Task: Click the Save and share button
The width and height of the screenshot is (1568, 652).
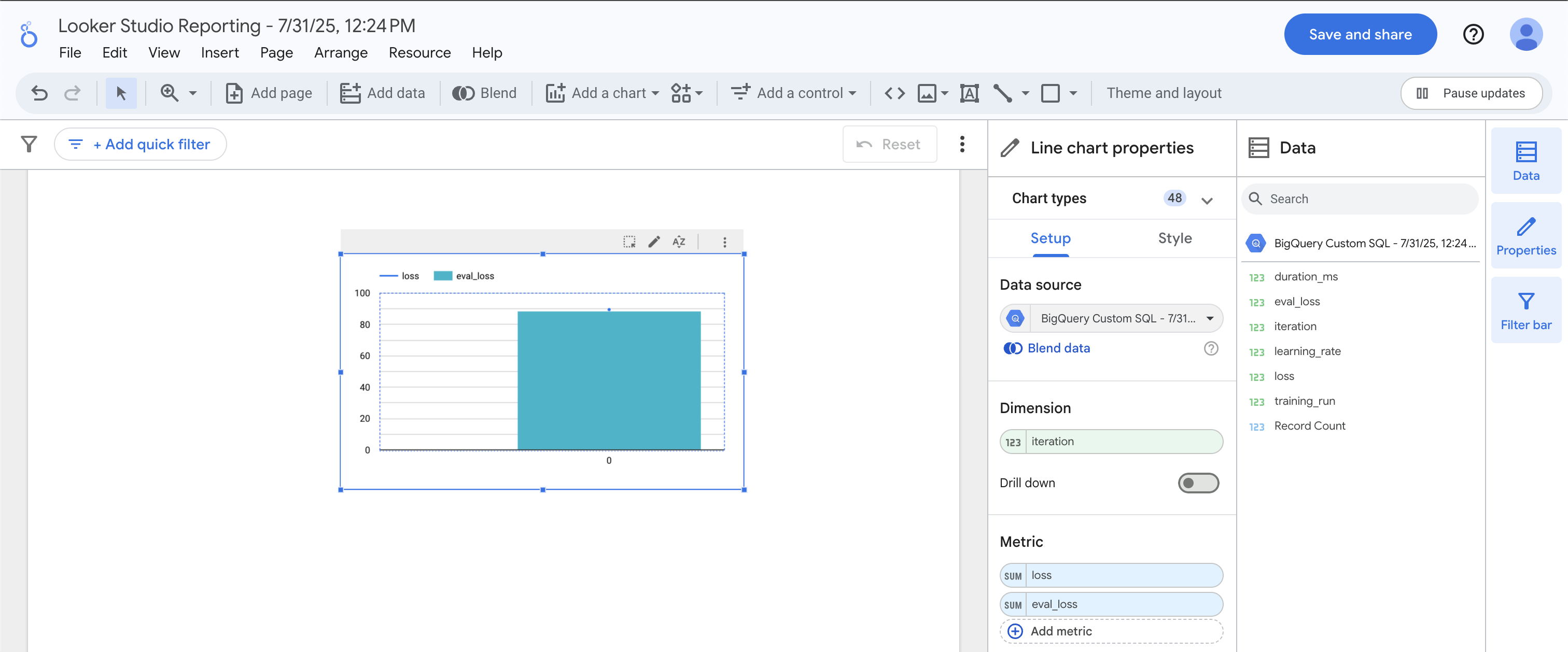Action: click(1360, 35)
